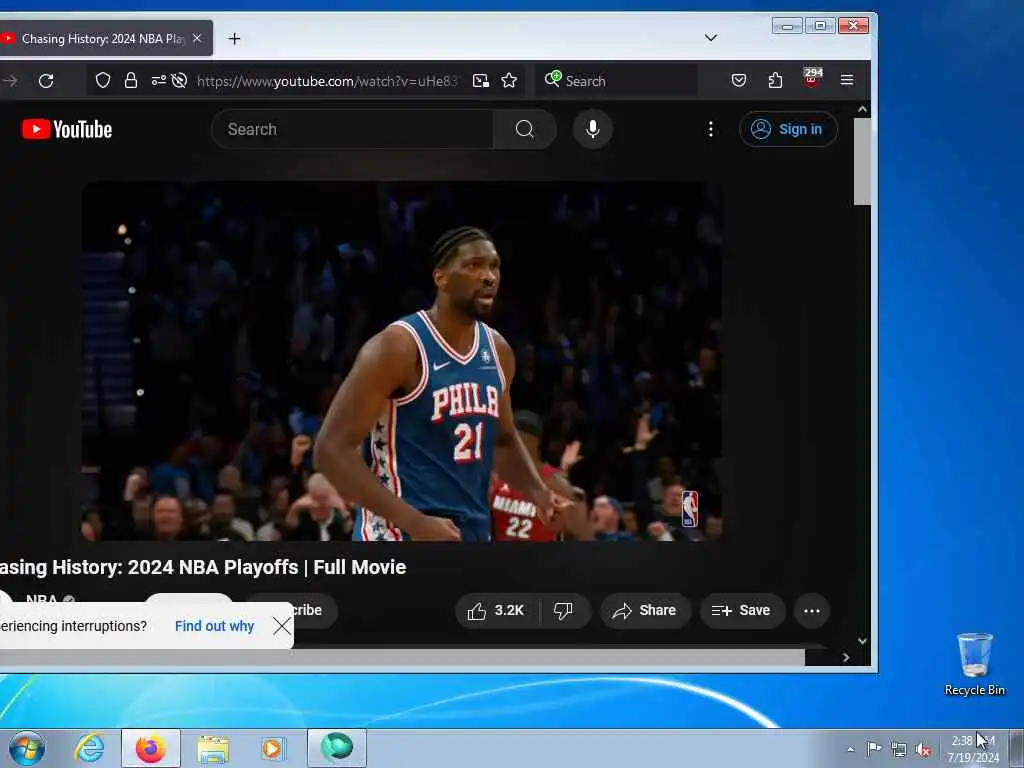The width and height of the screenshot is (1024, 768).
Task: Click the YouTube Search field
Action: point(353,129)
